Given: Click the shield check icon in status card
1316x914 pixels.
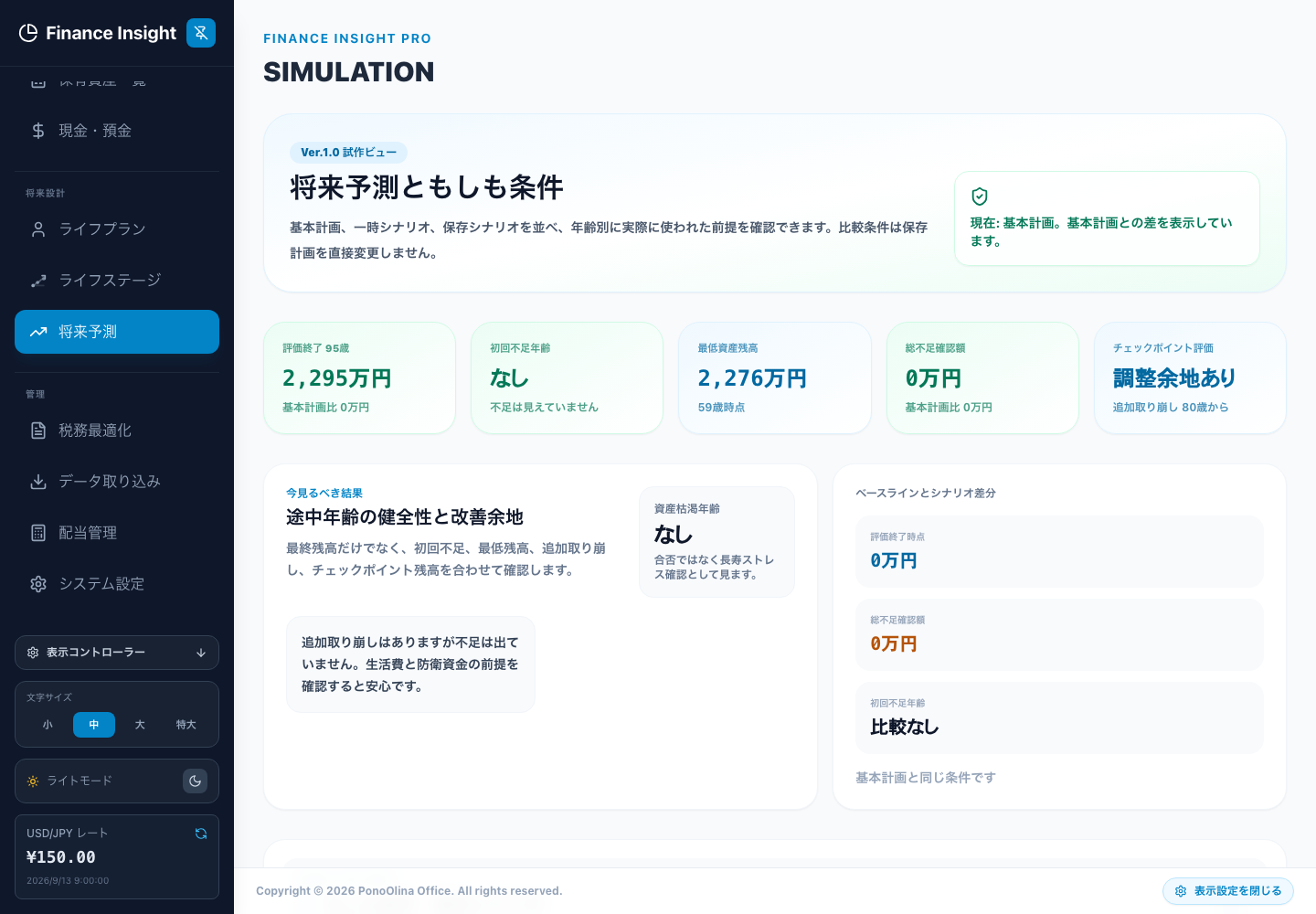Looking at the screenshot, I should pyautogui.click(x=980, y=197).
